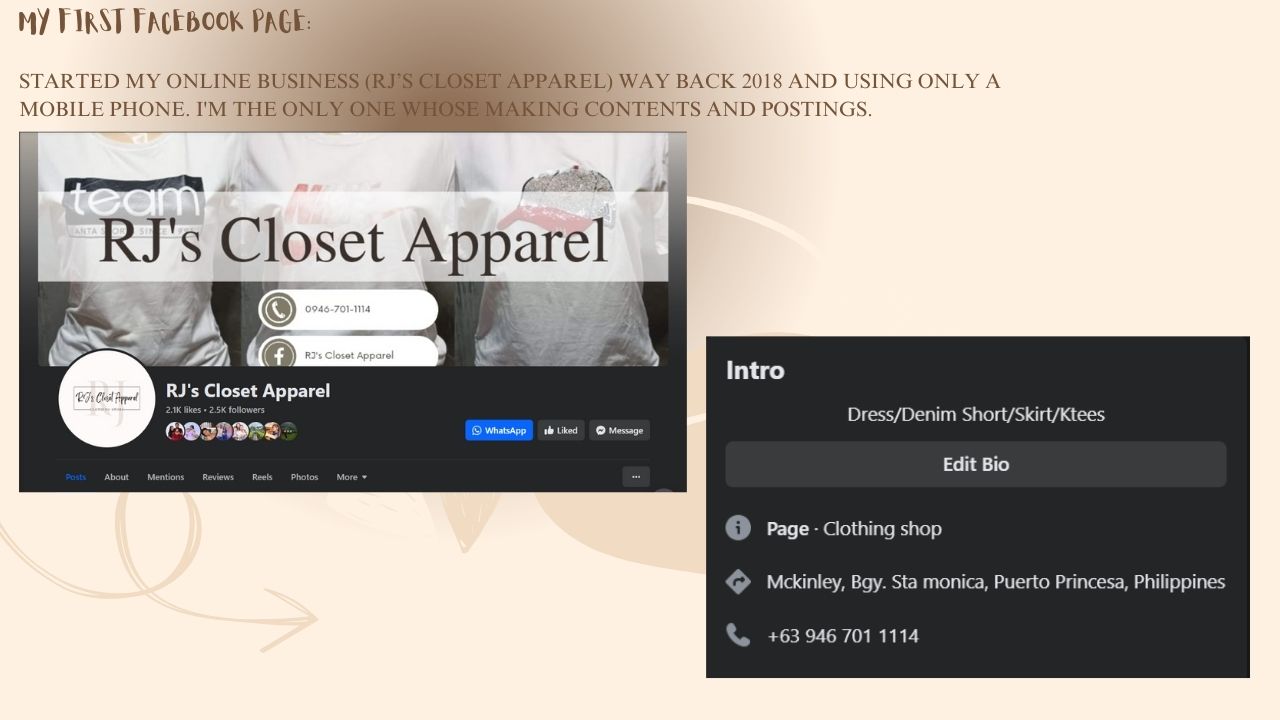Image resolution: width=1280 pixels, height=720 pixels.
Task: Click the "MY FIRST FACEBOOK PAGE:" slide title
Action: pos(165,21)
